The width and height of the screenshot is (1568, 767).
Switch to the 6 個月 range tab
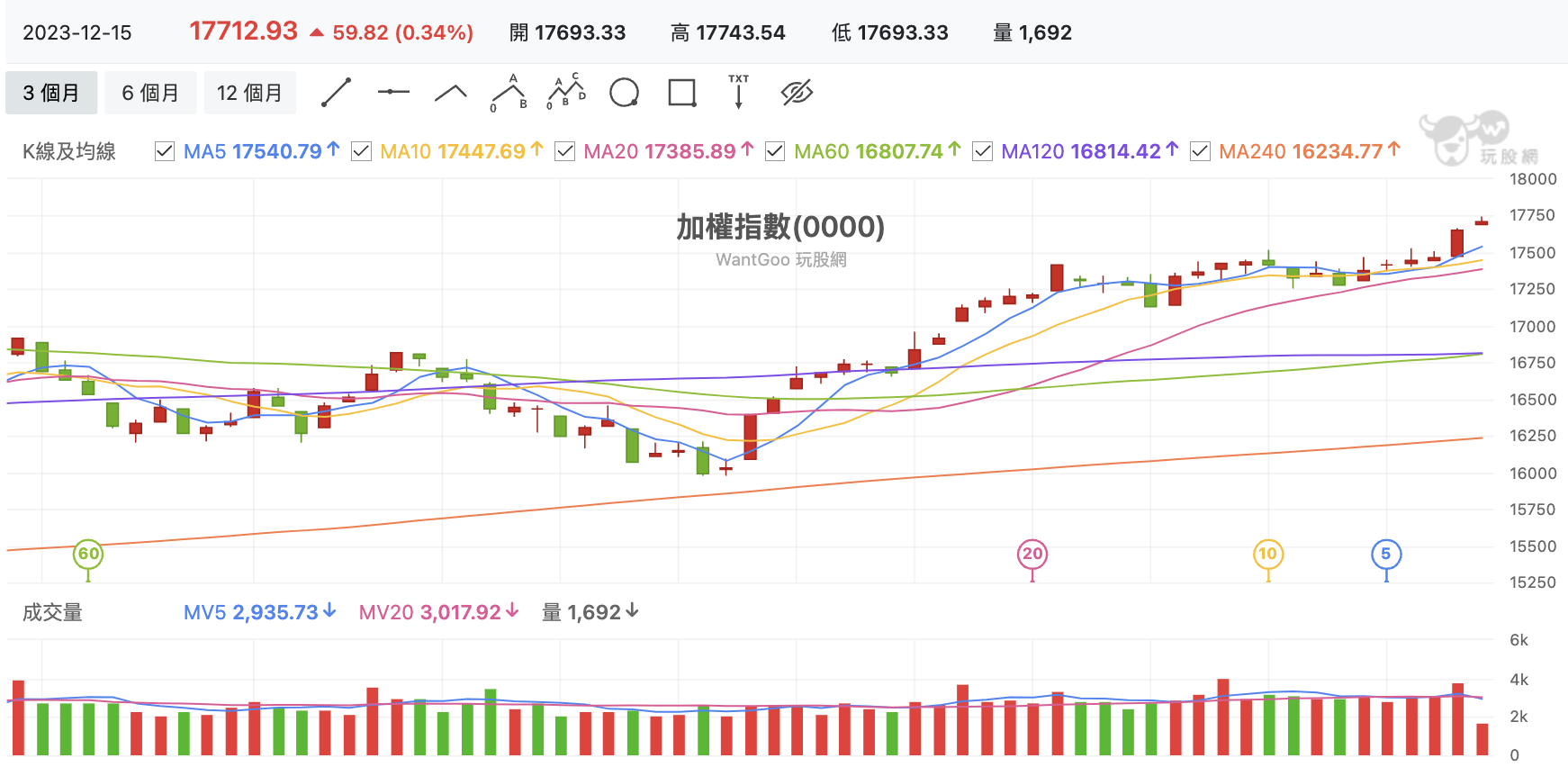150,93
